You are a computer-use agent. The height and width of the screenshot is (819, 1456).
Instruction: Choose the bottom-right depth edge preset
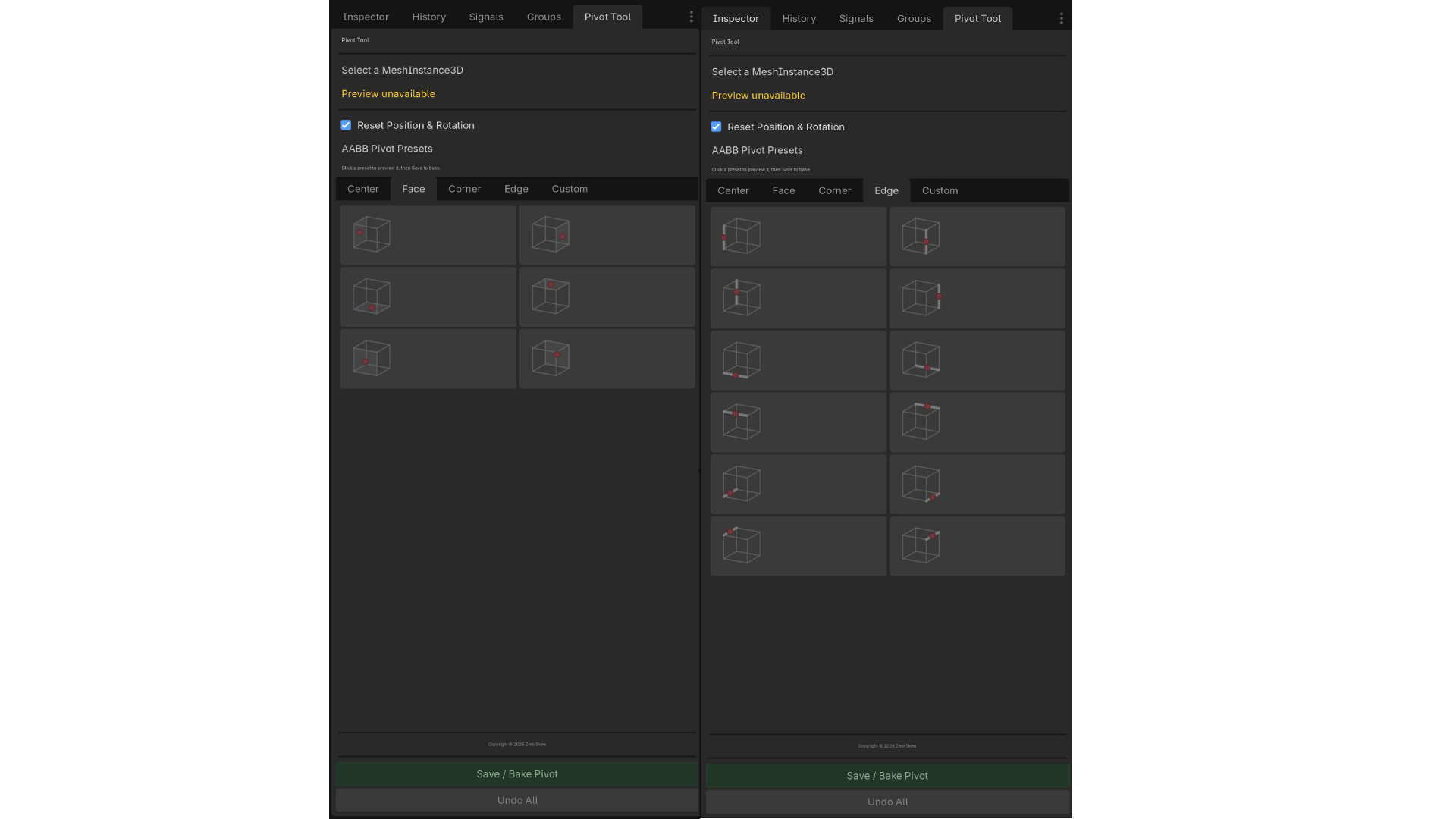click(977, 484)
